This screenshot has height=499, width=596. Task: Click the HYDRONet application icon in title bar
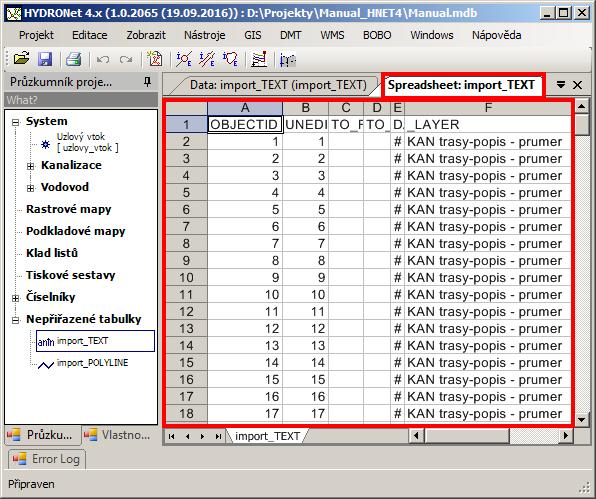coord(14,13)
